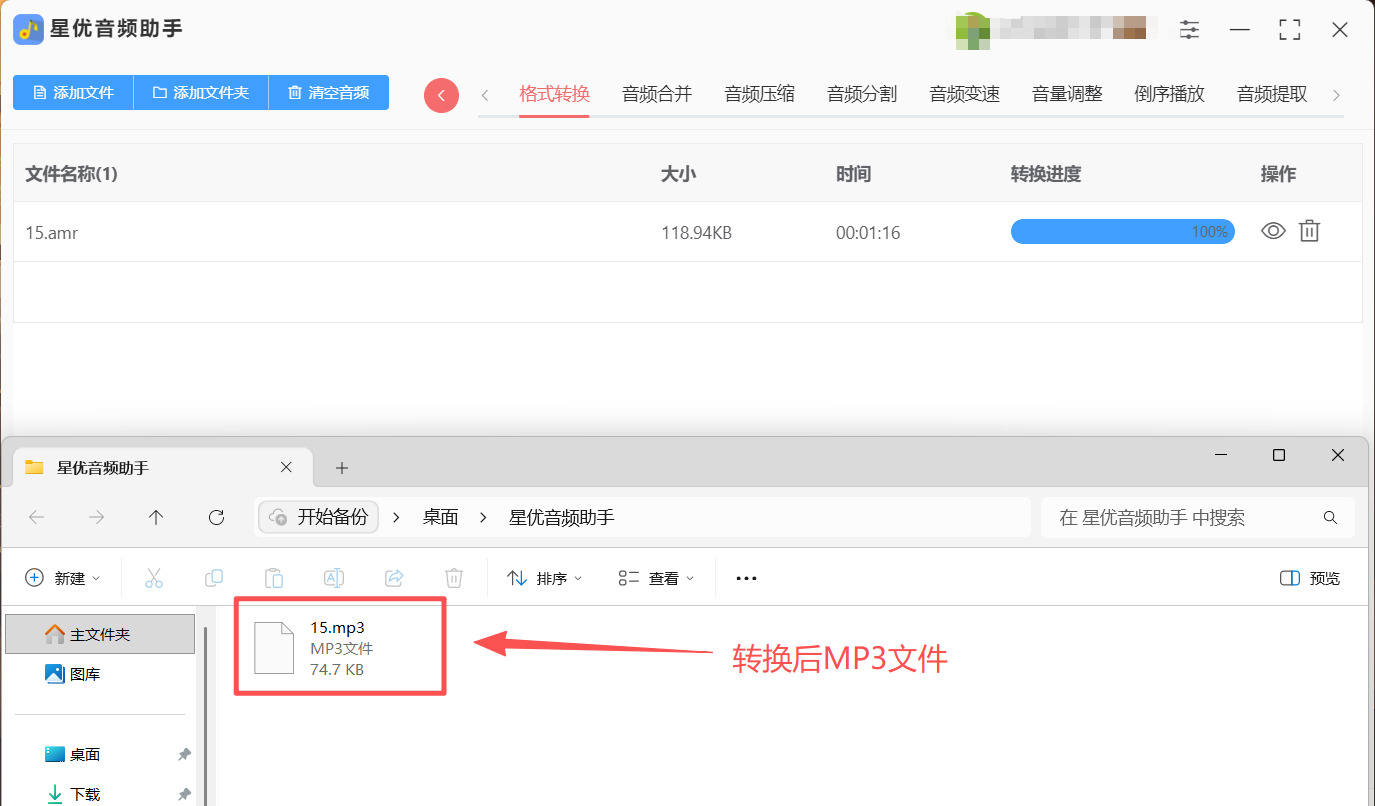Go up one folder with the up arrow
This screenshot has height=806, width=1375.
tap(156, 517)
